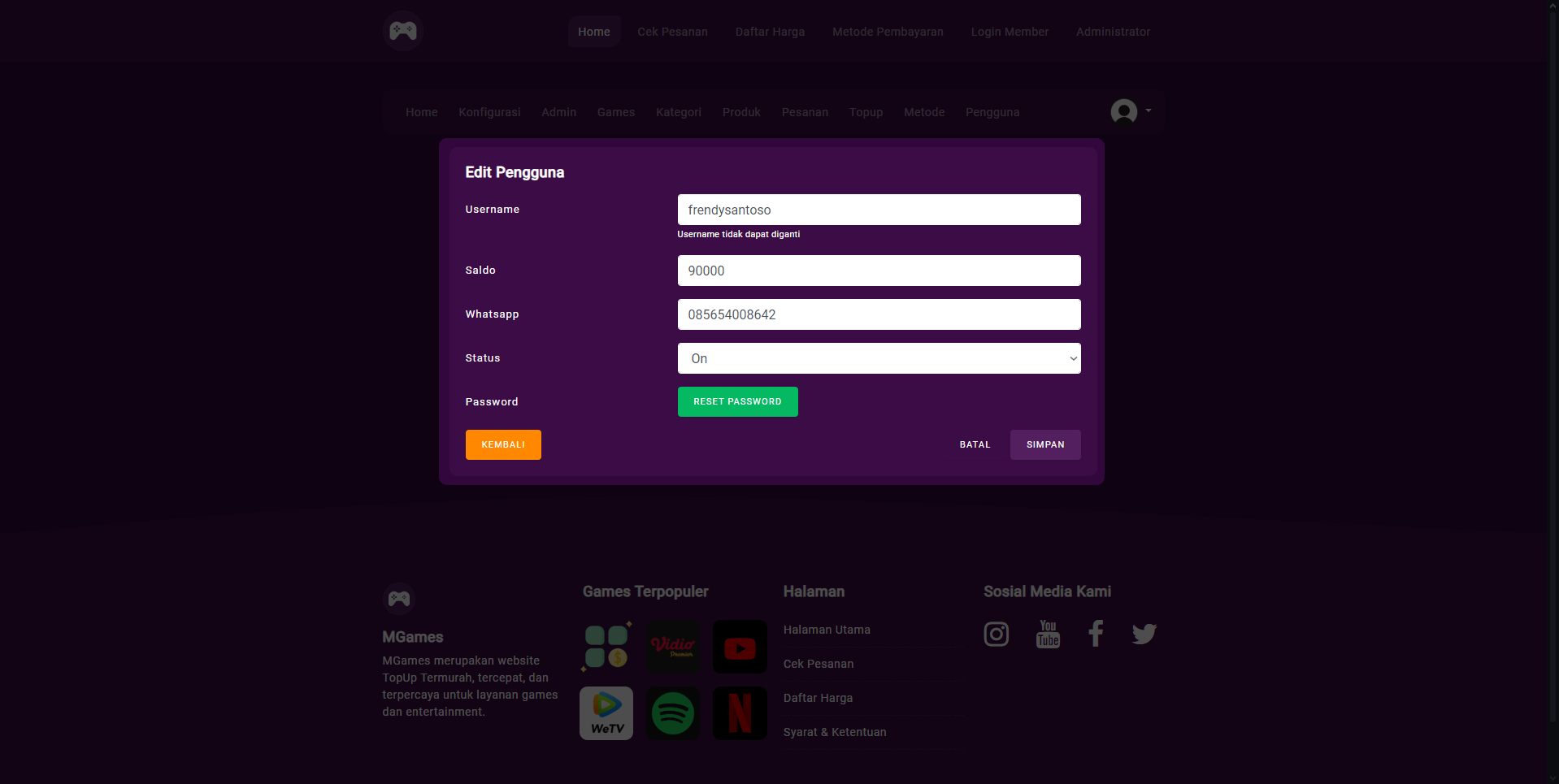Click the gamepad logo in the header
This screenshot has height=784, width=1559.
(402, 31)
